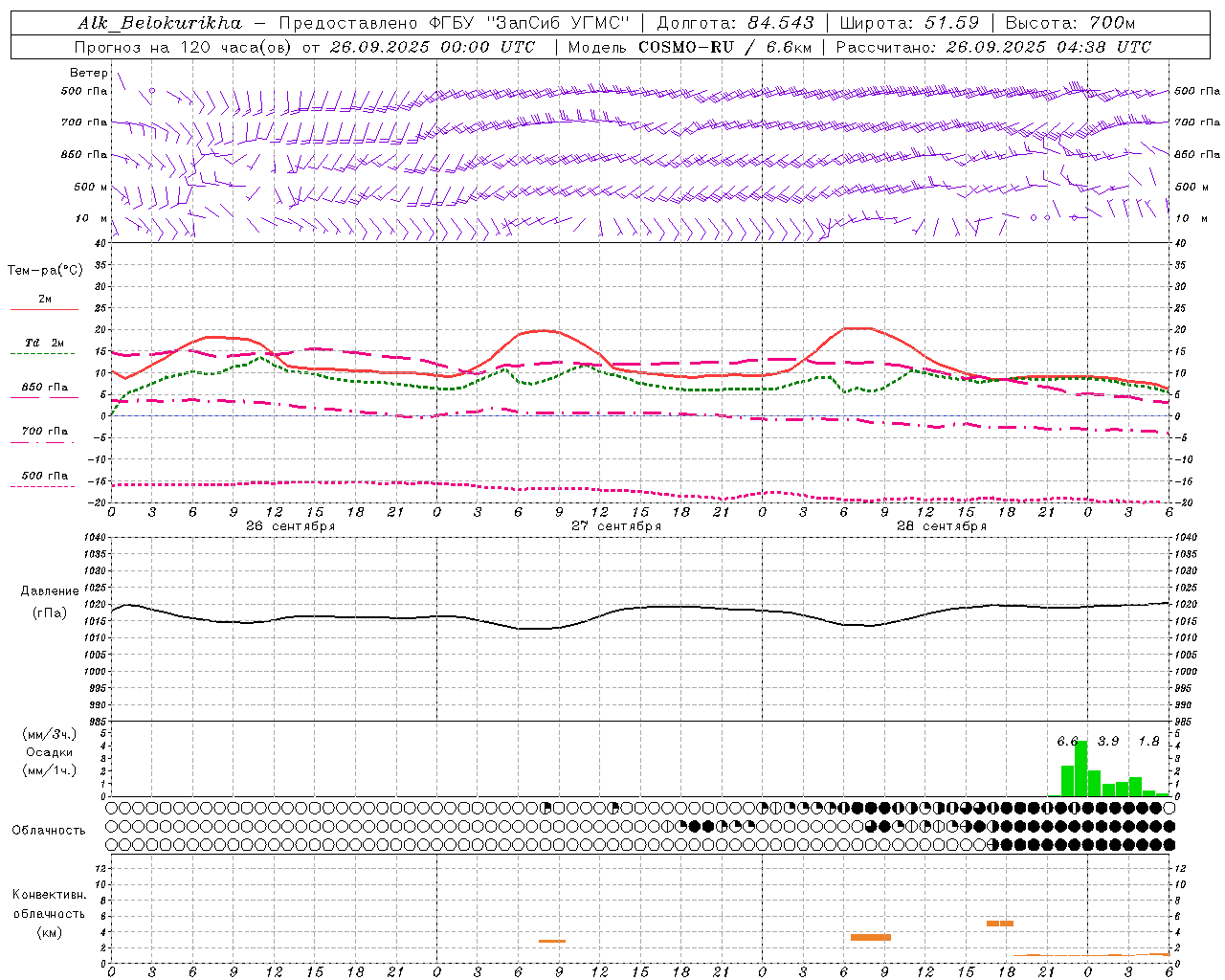The height and width of the screenshot is (980, 1225).
Task: Click the '28 сентября' date label
Action: [x=942, y=526]
